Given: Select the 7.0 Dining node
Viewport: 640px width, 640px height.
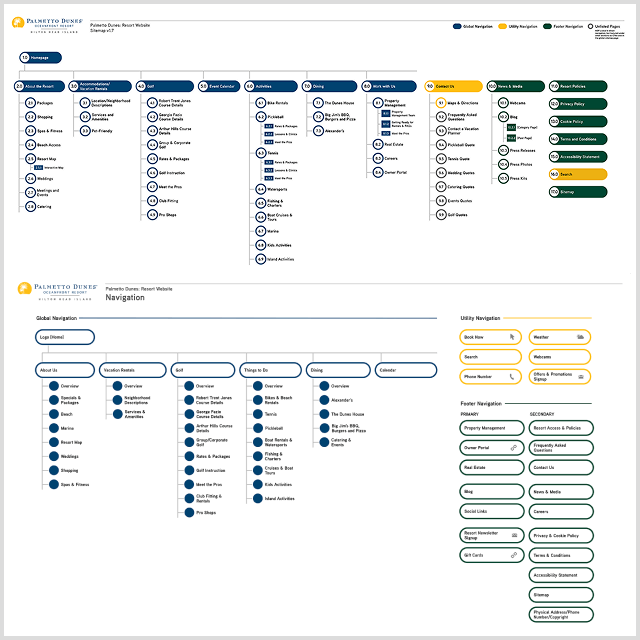Looking at the screenshot, I should tap(329, 86).
